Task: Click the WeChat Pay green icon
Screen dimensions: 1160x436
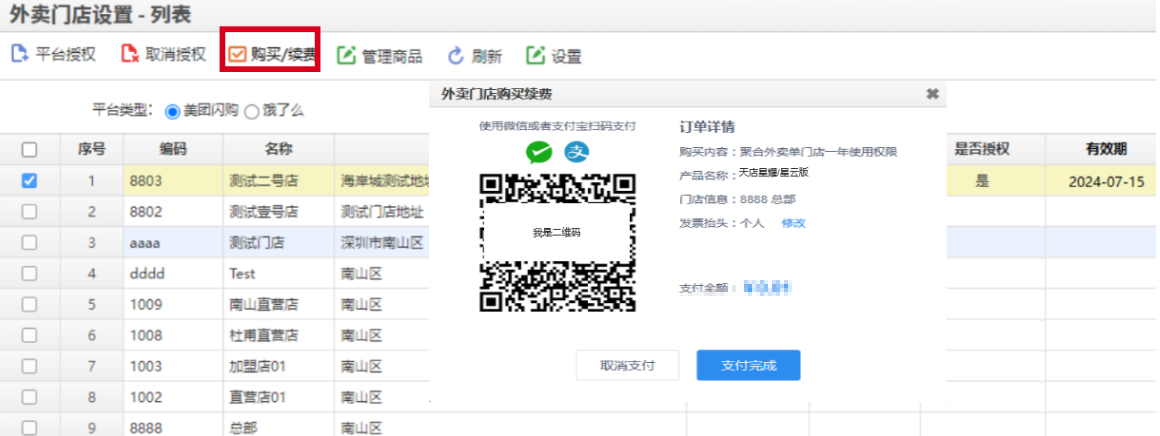Action: [x=539, y=152]
